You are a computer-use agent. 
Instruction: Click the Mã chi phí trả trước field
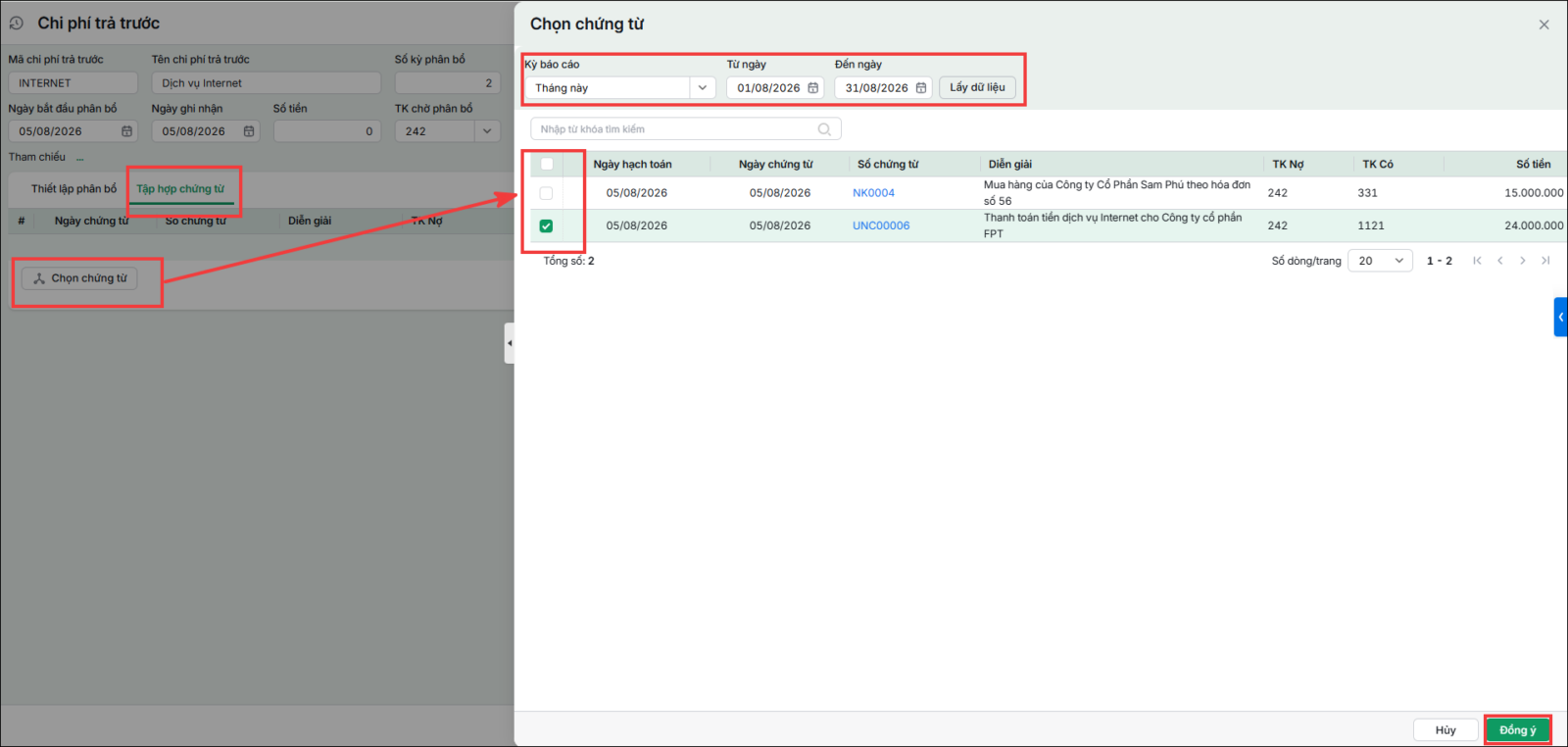point(73,83)
